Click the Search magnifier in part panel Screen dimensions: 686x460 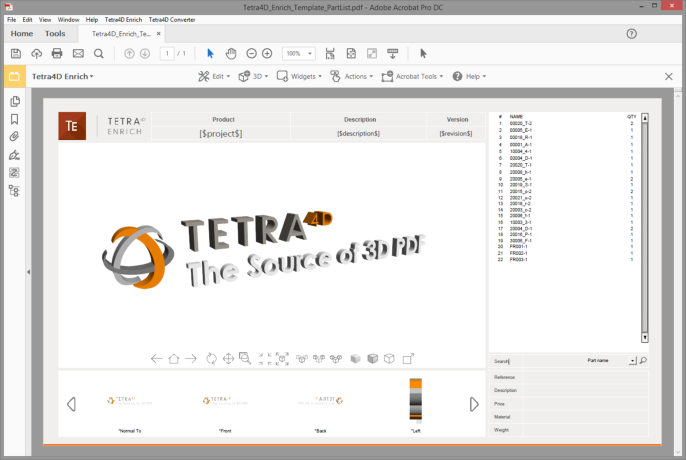643,361
